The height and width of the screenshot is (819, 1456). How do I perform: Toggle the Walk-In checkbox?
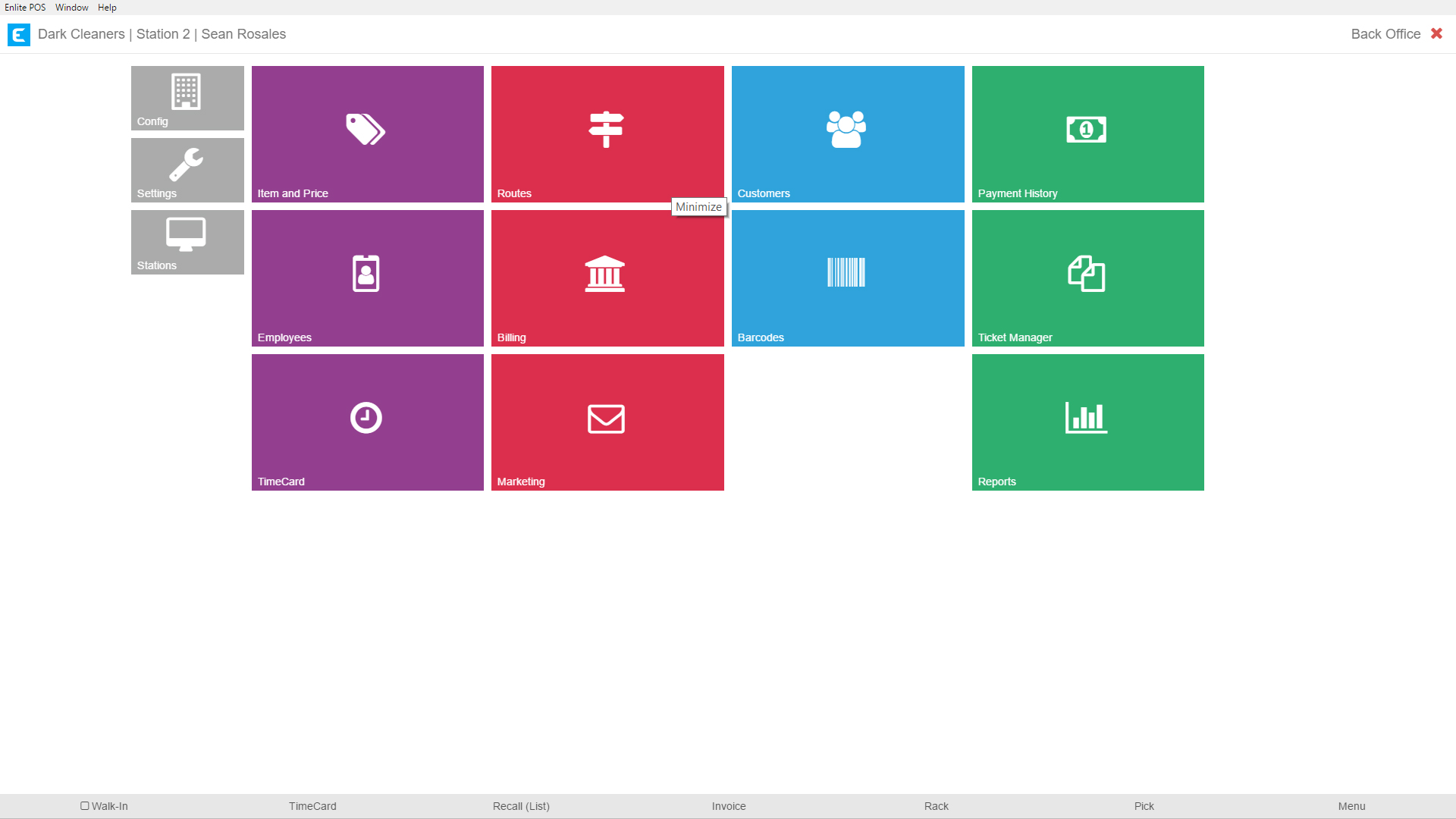click(x=85, y=806)
